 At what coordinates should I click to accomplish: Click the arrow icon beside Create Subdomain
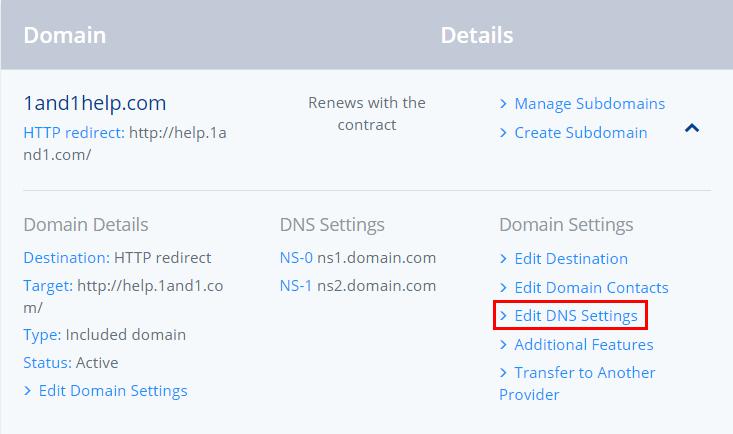click(503, 133)
